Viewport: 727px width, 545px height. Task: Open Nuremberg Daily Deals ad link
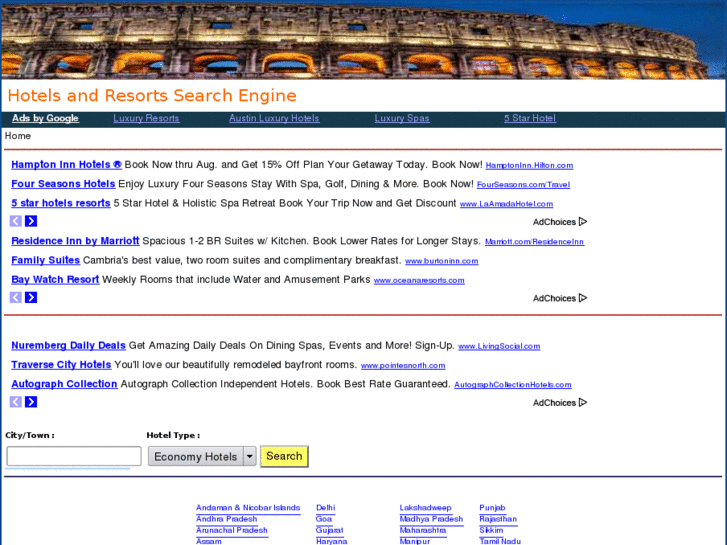(x=68, y=346)
